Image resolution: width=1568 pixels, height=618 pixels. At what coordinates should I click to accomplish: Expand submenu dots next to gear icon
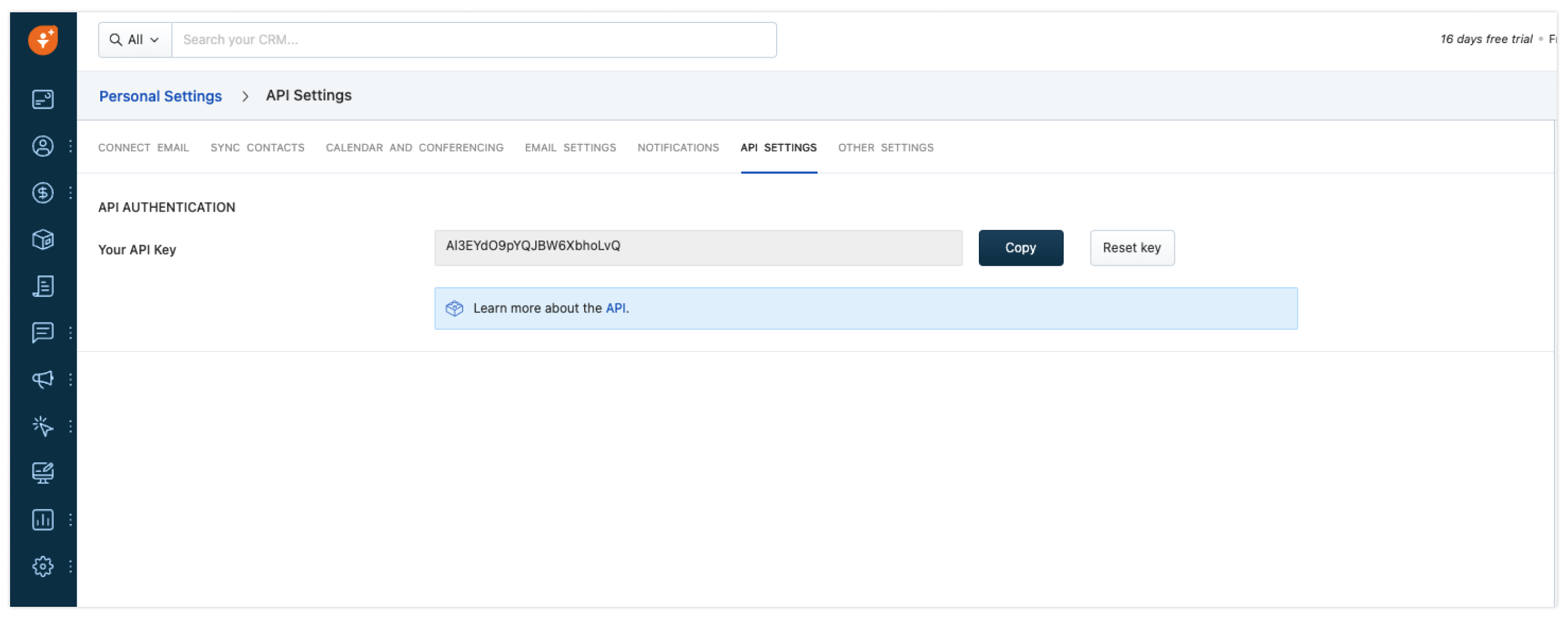(x=71, y=566)
